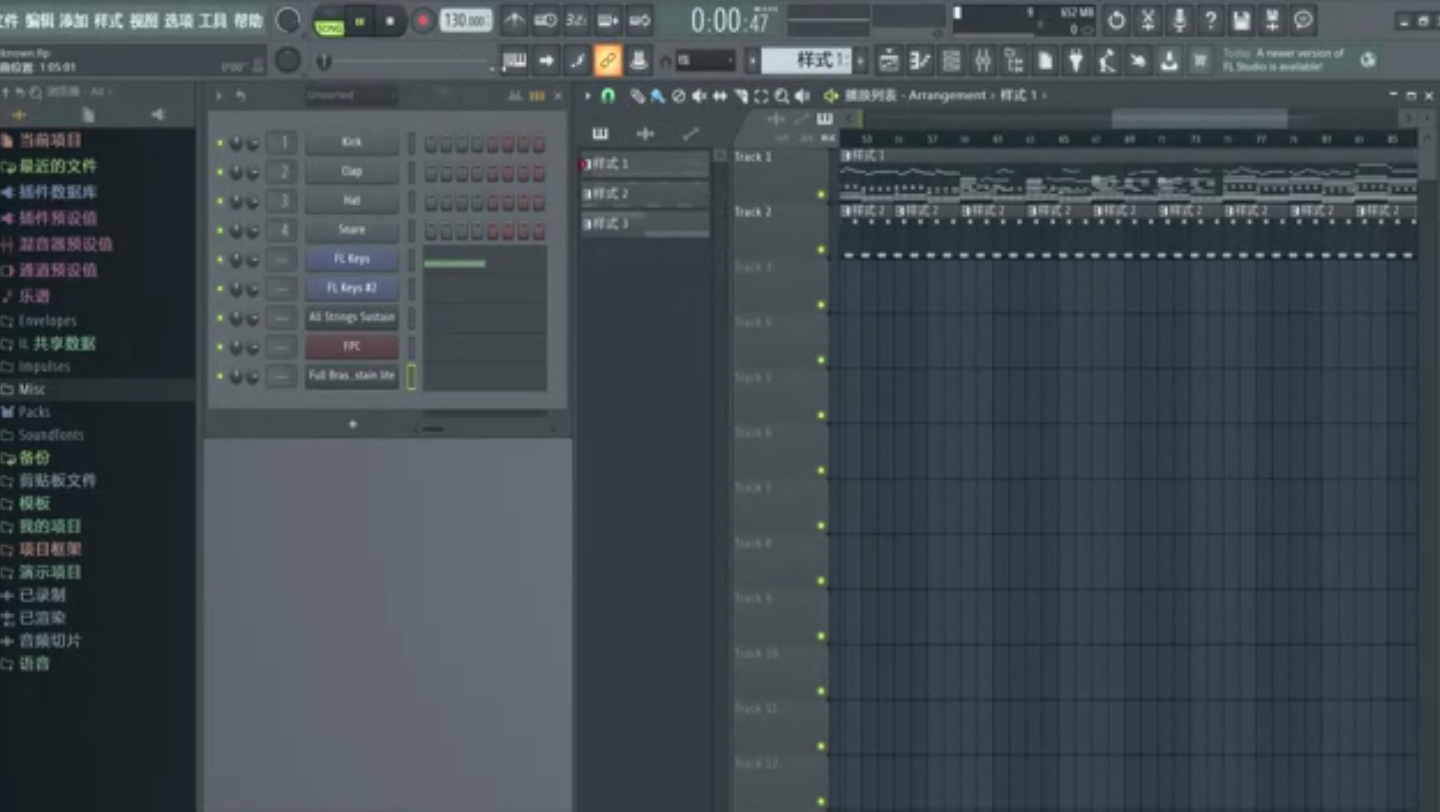The width and height of the screenshot is (1440, 812).
Task: Click the undo history circular arrow icon
Action: tap(1117, 20)
